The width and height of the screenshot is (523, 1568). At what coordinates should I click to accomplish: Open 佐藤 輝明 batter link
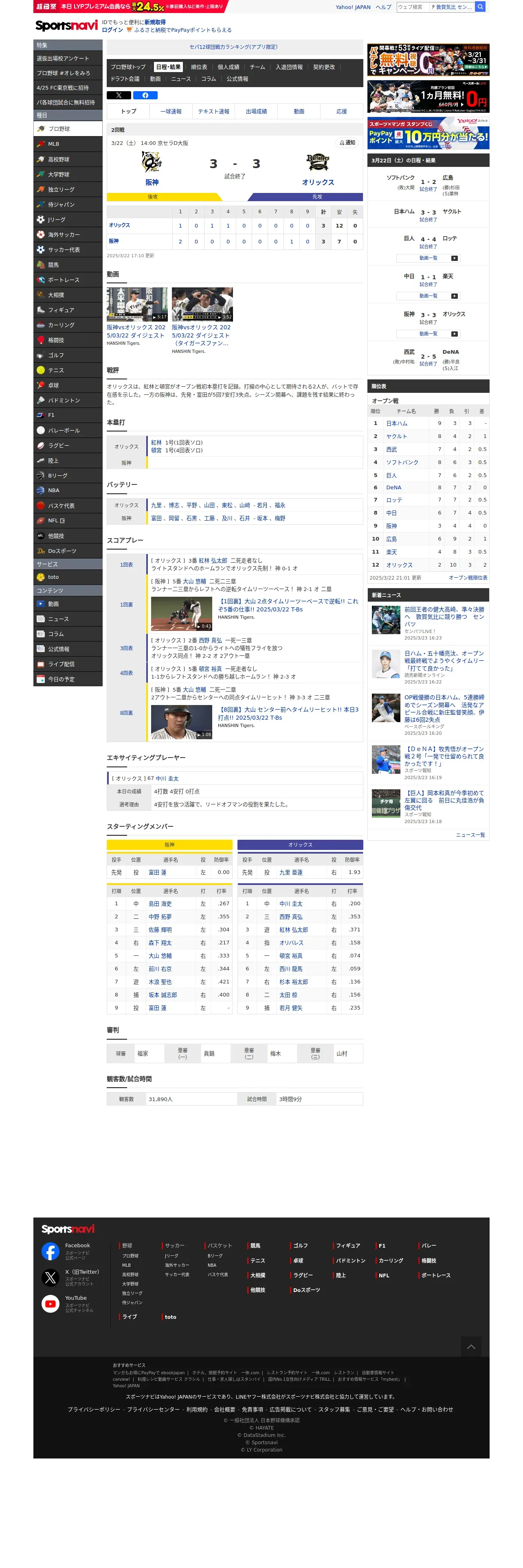coord(160,930)
